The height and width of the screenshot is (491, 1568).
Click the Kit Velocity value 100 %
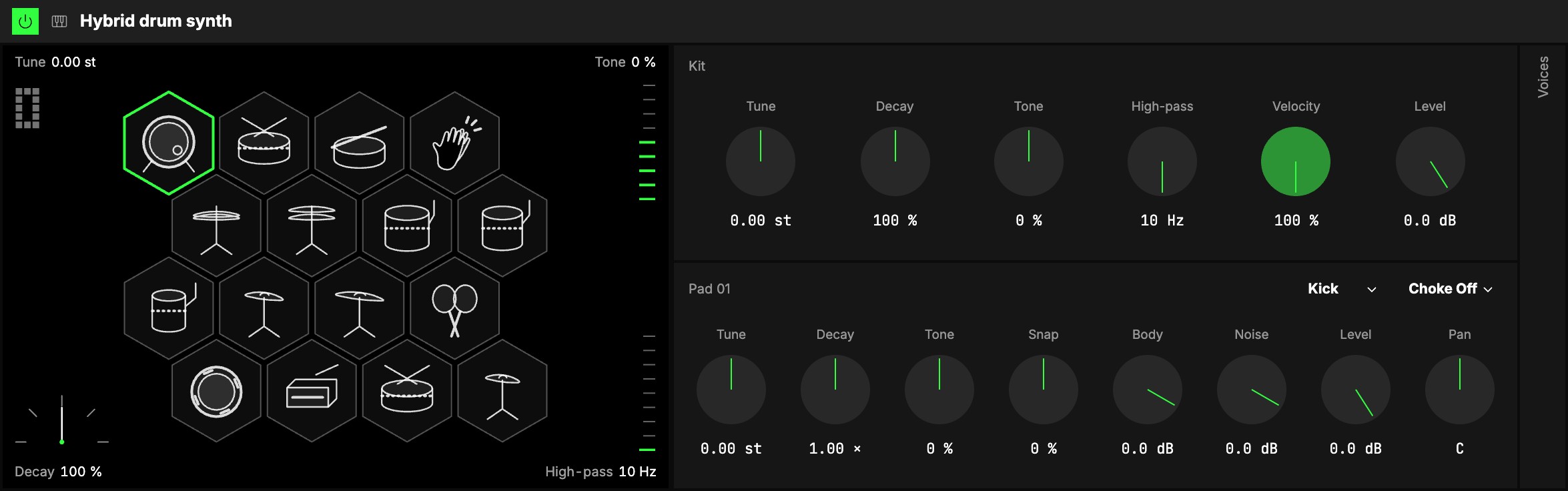1296,221
